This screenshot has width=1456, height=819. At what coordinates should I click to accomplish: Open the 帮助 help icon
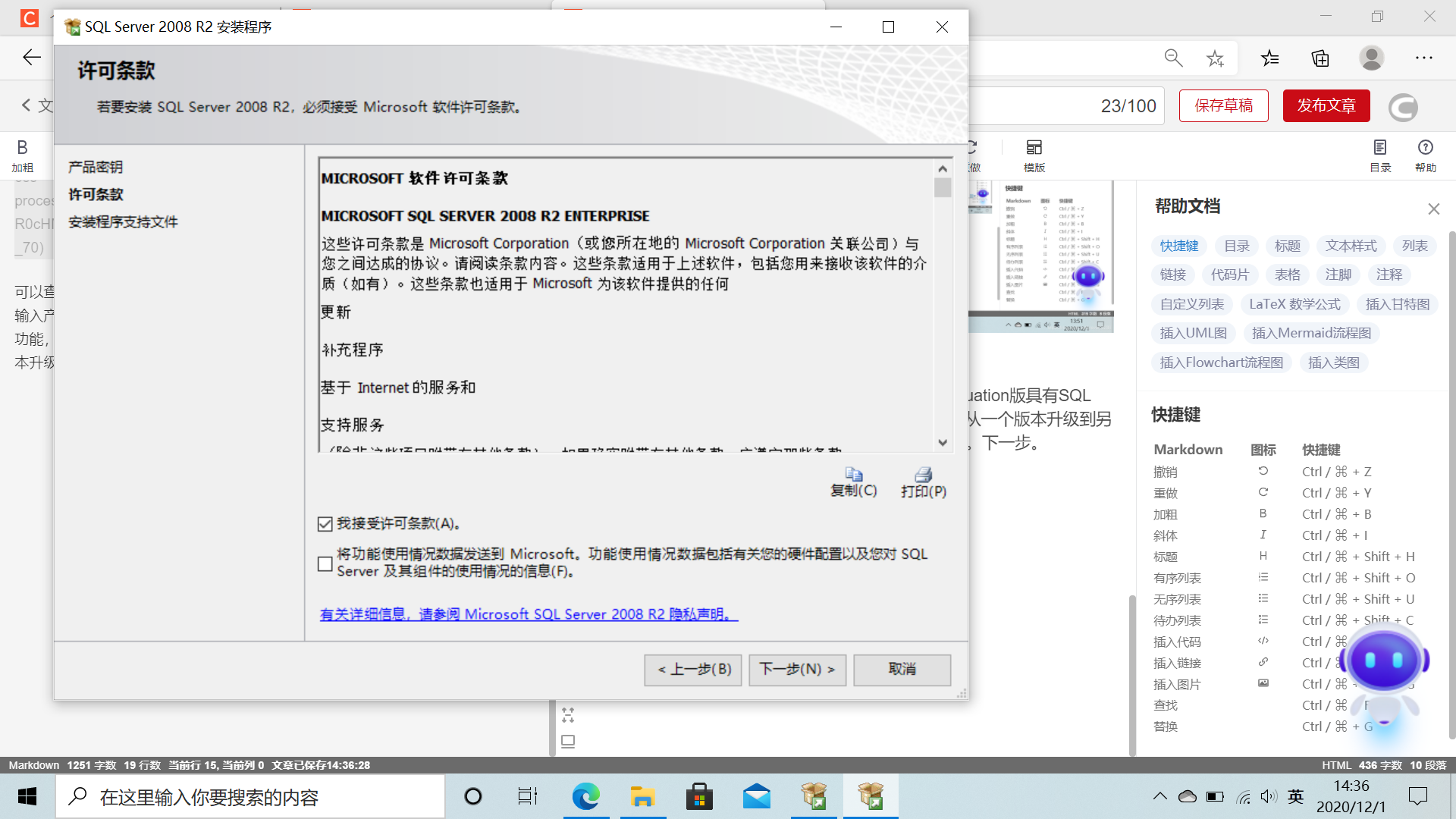(1426, 155)
